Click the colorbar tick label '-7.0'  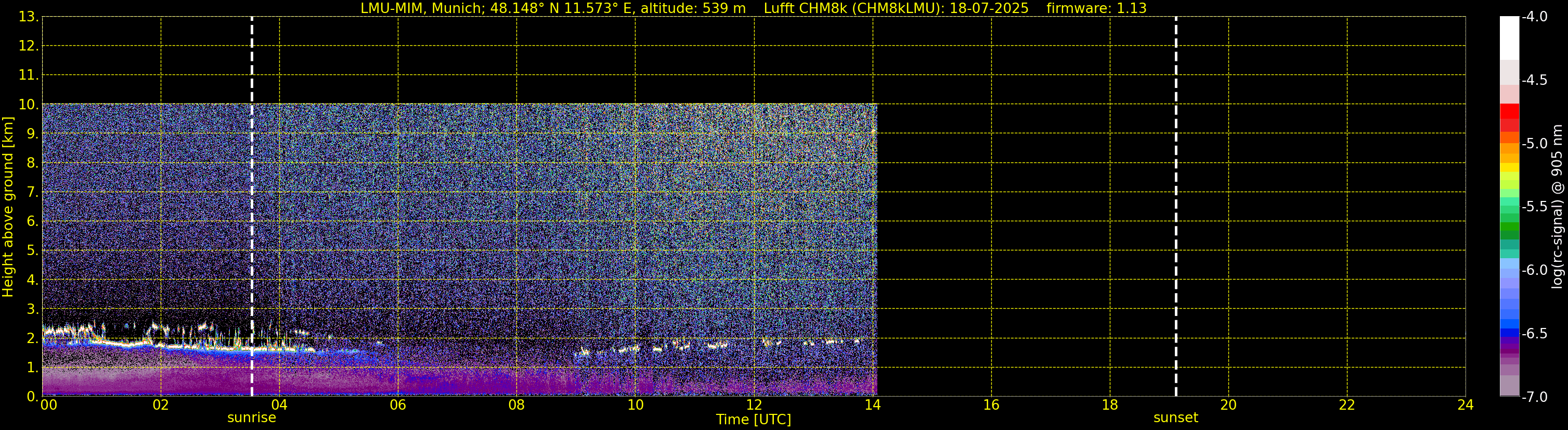[x=1535, y=397]
